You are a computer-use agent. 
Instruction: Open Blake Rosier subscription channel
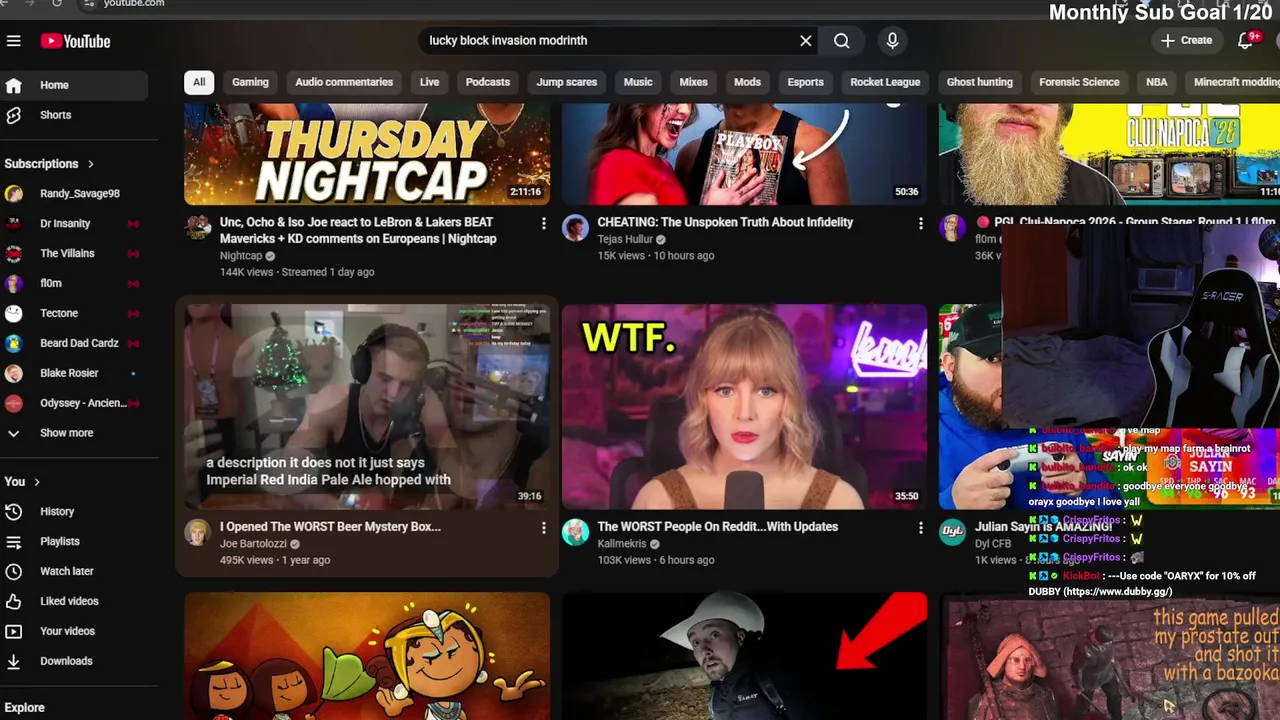(x=74, y=373)
